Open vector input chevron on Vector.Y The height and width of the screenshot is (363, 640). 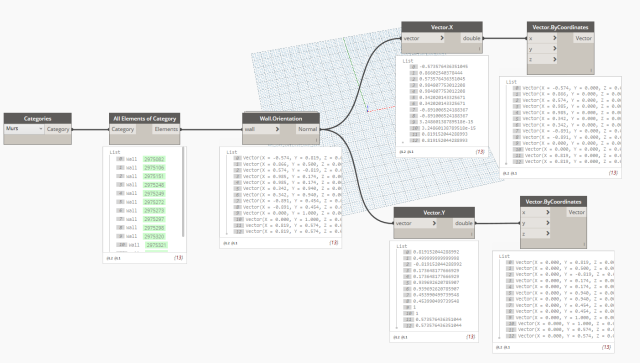[x=434, y=223]
